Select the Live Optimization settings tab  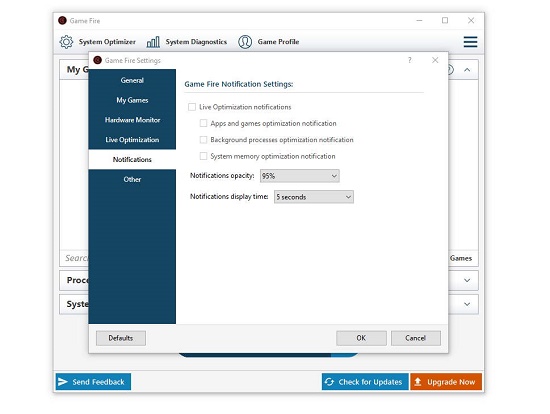[x=132, y=140]
